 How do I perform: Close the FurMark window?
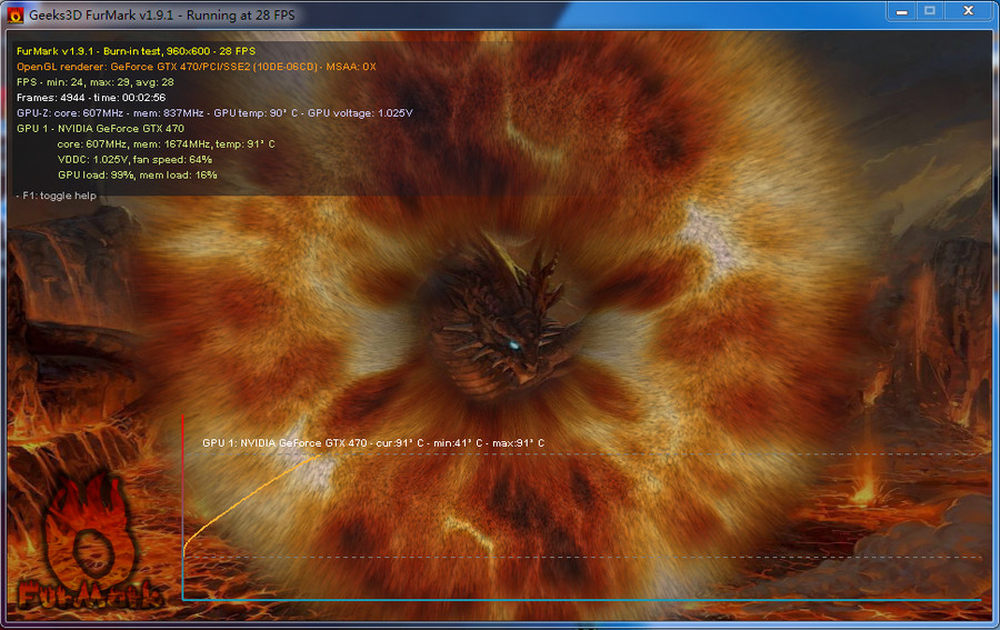tap(968, 11)
